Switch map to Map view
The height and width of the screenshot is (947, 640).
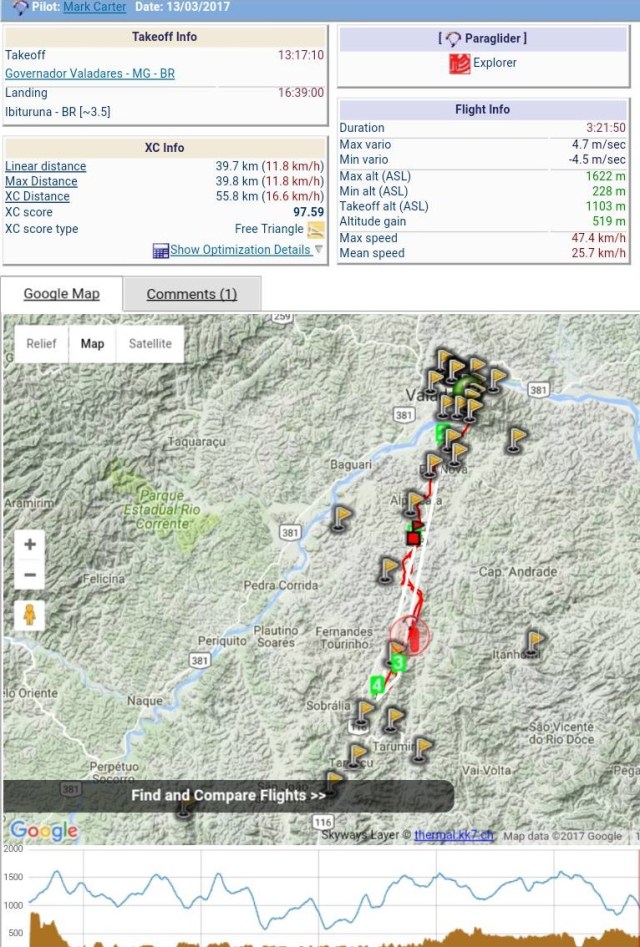[x=92, y=343]
